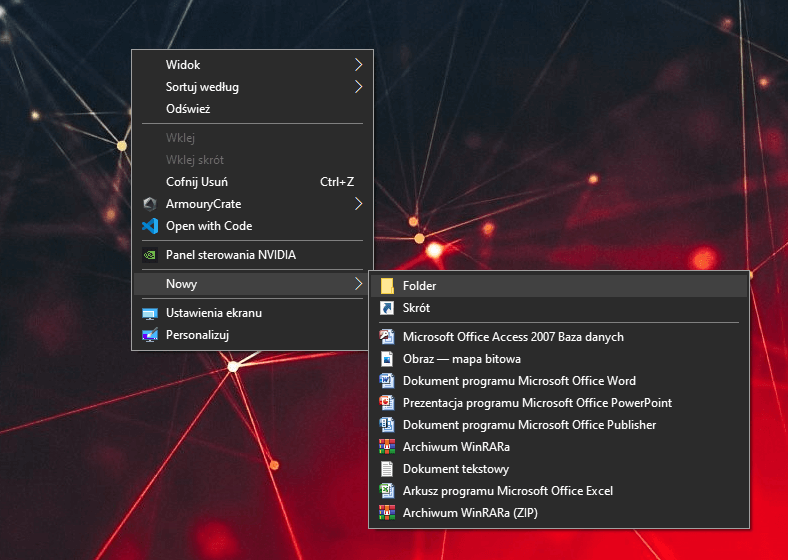Expand the ArmouryCrate submenu arrow
This screenshot has height=560, width=788.
(x=358, y=204)
